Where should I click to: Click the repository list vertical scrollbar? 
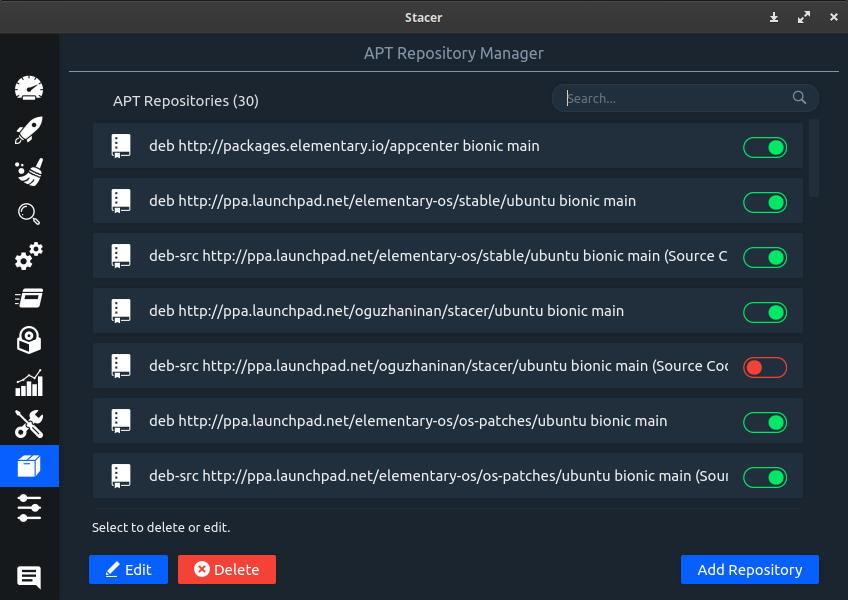click(813, 158)
